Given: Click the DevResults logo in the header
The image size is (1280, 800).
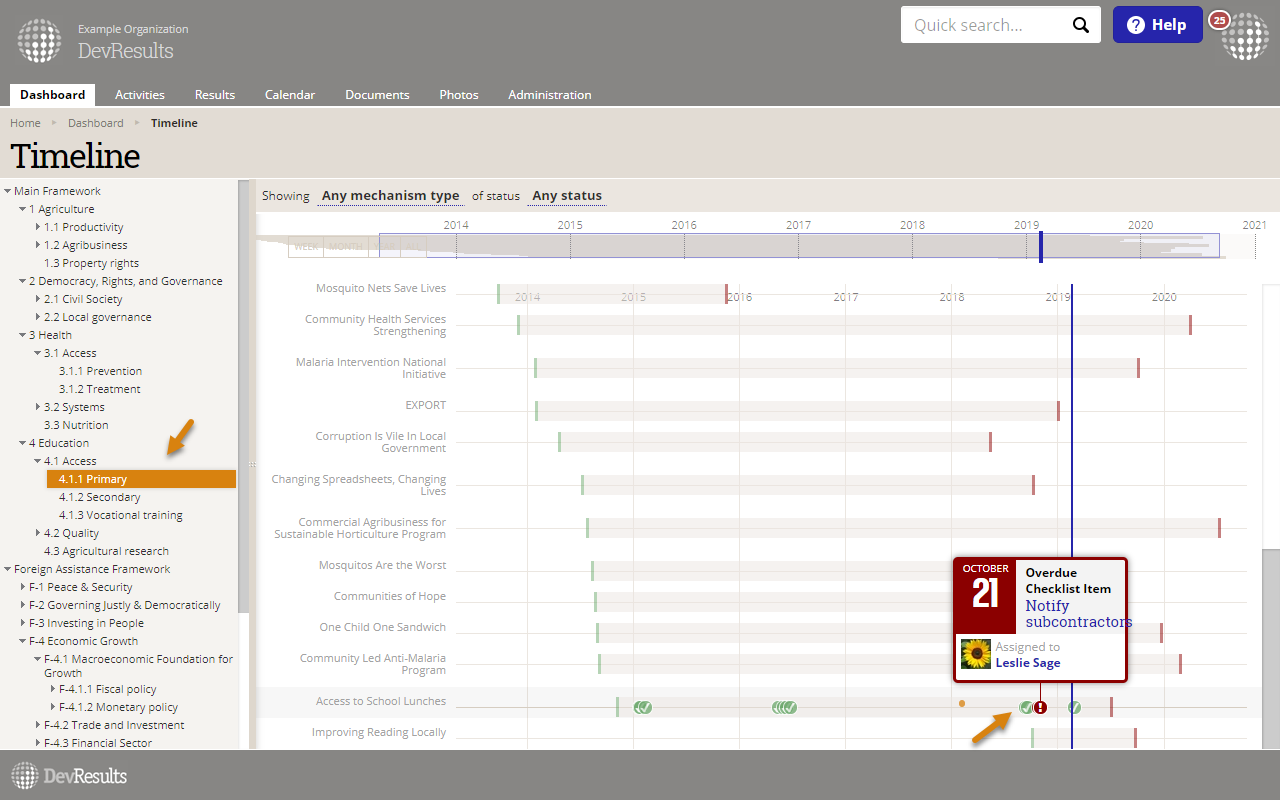Looking at the screenshot, I should (x=39, y=40).
